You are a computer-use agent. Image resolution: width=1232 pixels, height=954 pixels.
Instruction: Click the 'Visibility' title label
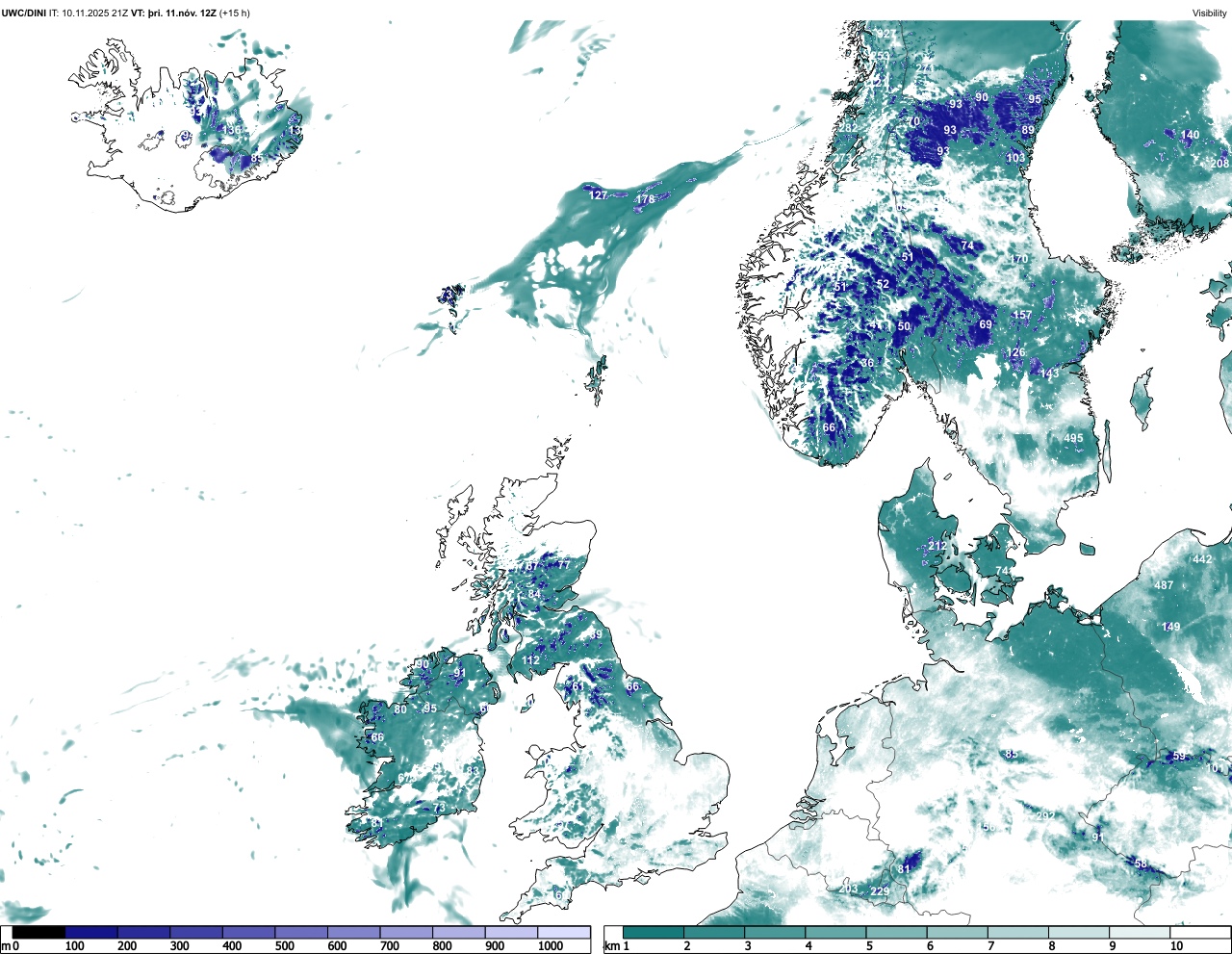pyautogui.click(x=1210, y=13)
